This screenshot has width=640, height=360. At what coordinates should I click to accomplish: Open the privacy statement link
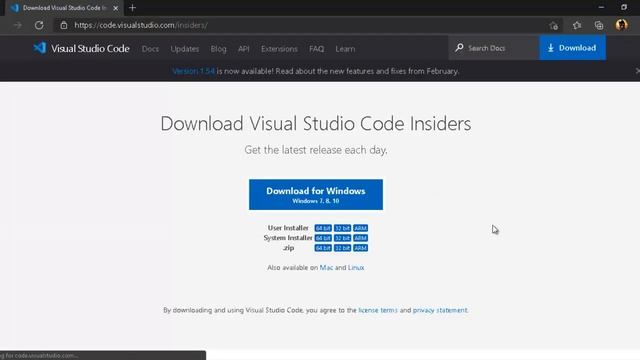tap(440, 310)
